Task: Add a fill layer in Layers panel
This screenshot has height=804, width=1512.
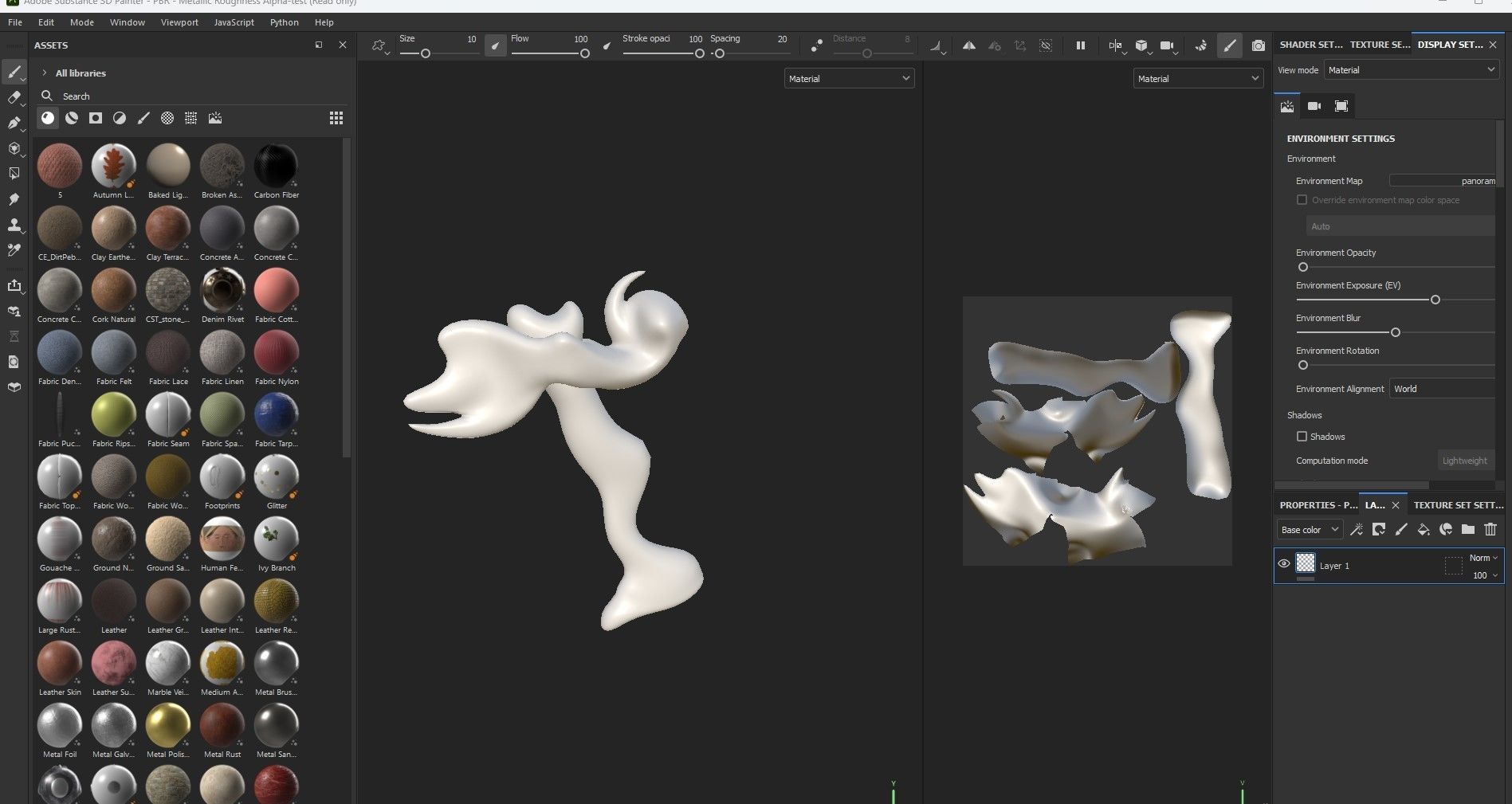Action: click(1424, 529)
